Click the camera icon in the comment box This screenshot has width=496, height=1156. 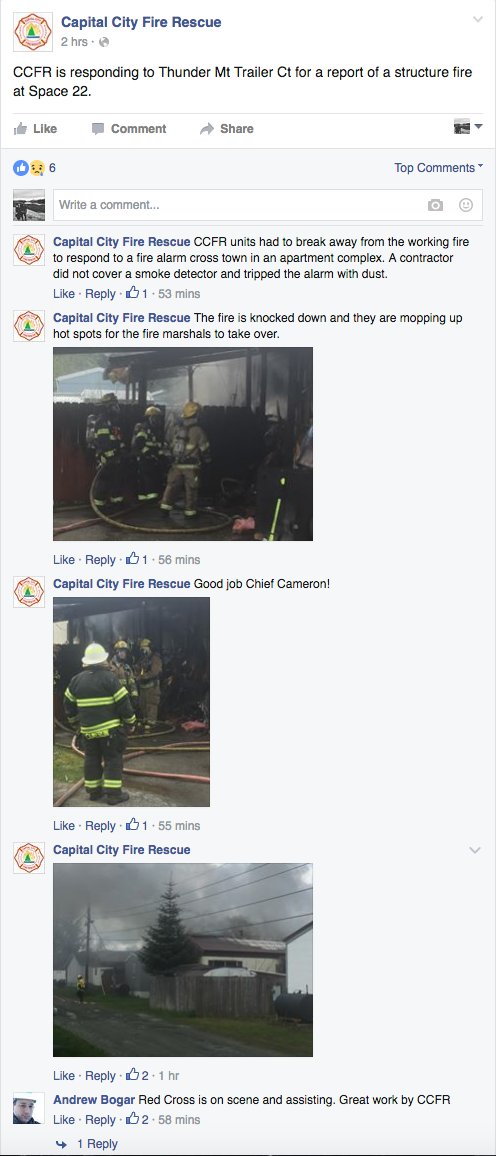(436, 205)
